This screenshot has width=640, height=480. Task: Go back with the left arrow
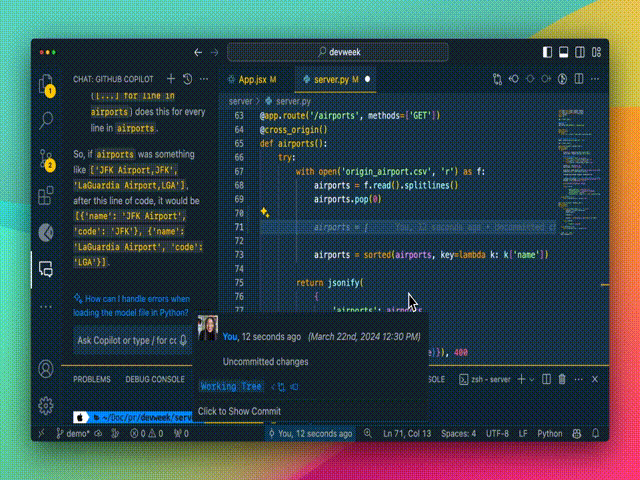tap(198, 52)
